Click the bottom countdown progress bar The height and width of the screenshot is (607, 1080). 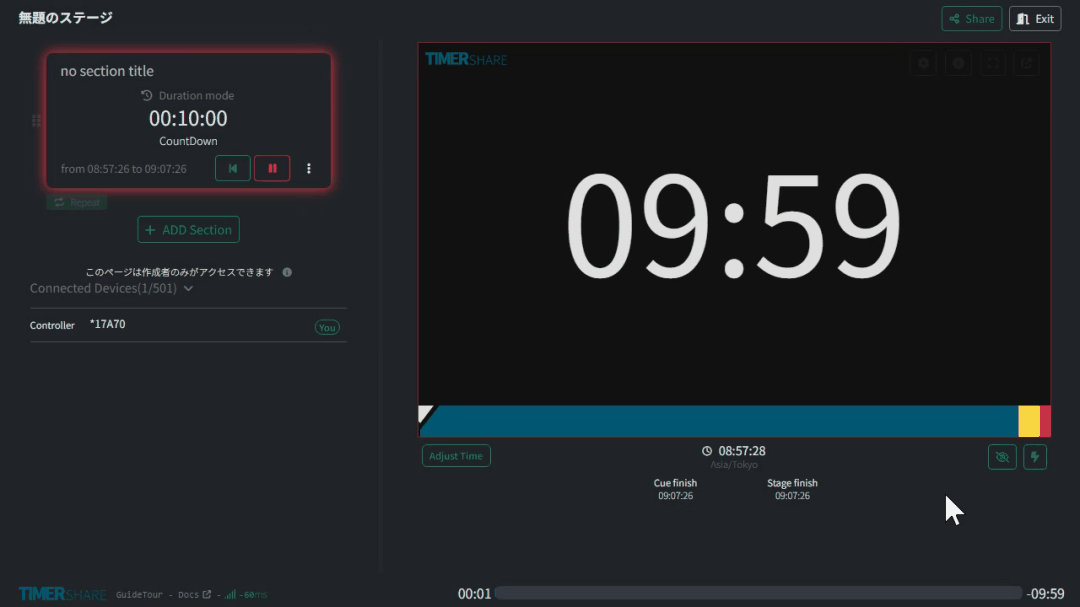tap(758, 594)
